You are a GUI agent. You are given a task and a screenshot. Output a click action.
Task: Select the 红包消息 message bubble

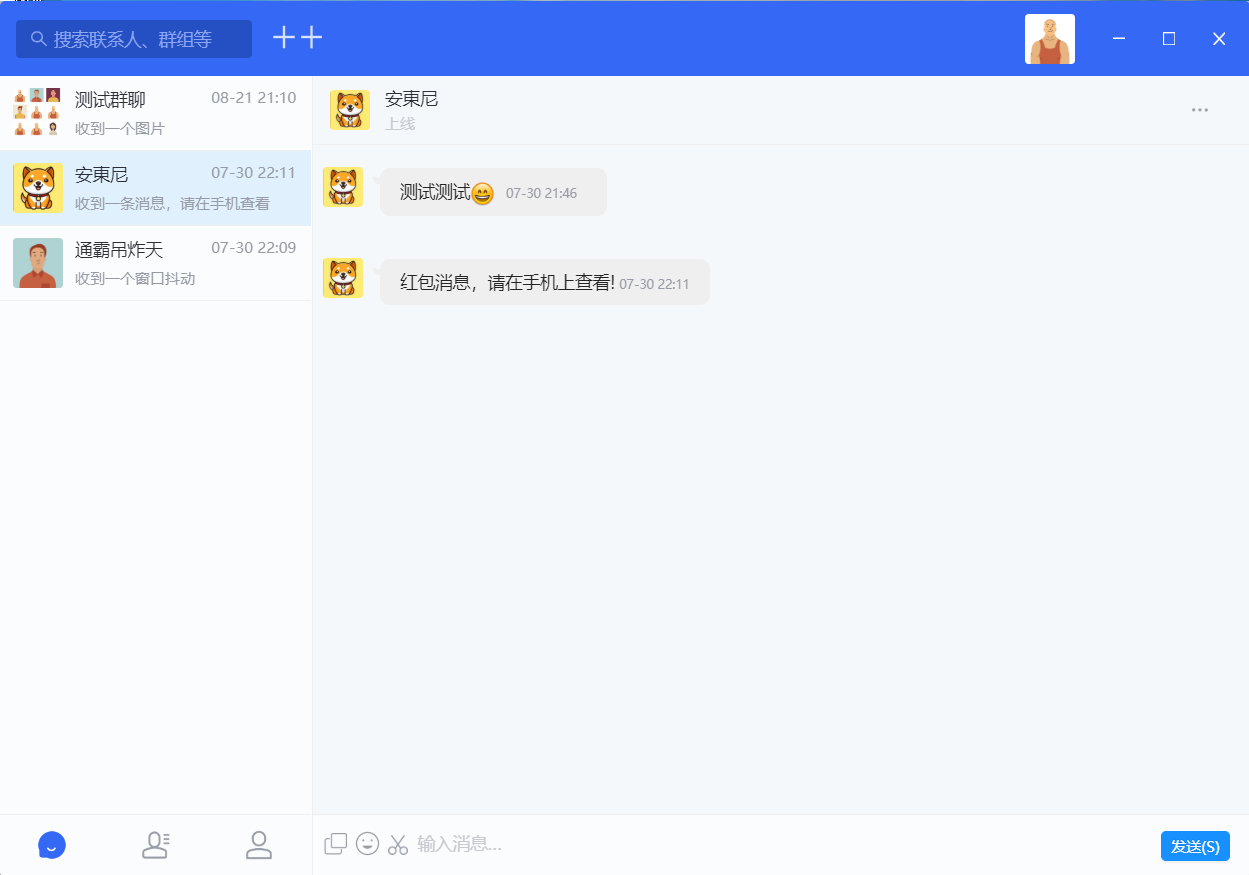[544, 282]
